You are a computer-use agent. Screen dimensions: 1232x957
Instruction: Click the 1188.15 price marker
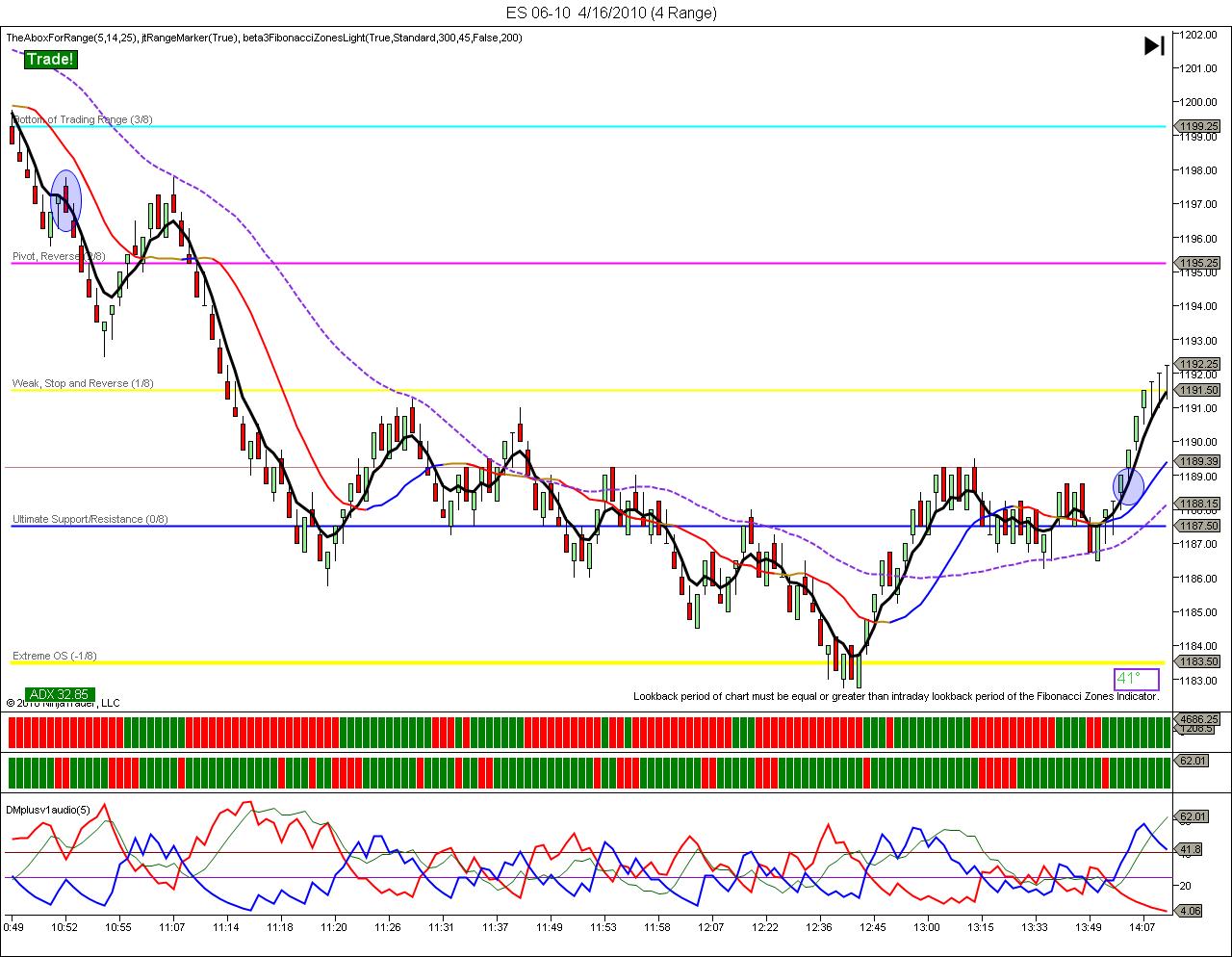(x=1198, y=504)
